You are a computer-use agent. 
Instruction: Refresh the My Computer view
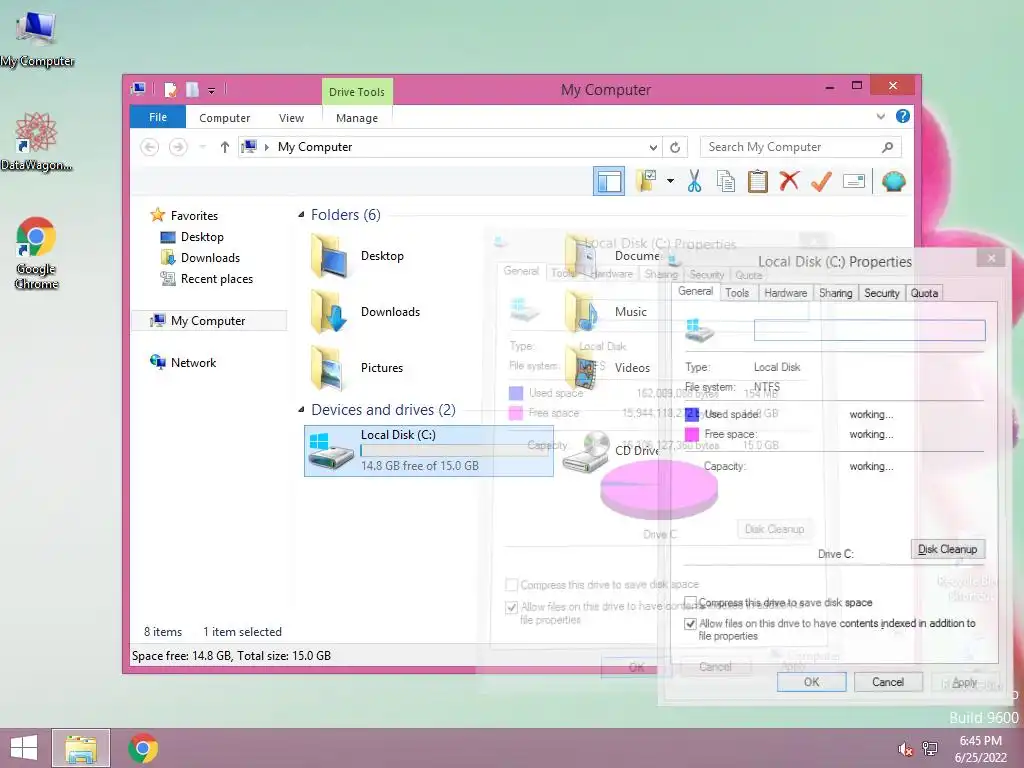675,148
